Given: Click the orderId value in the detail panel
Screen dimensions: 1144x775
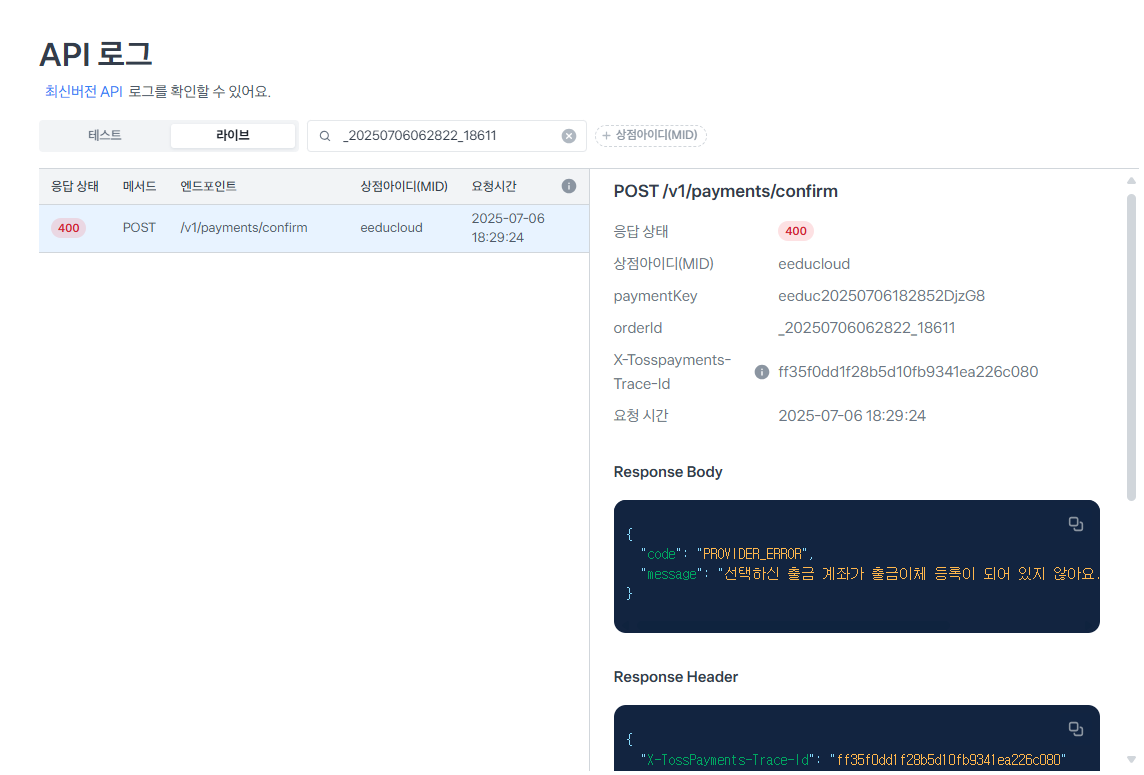Looking at the screenshot, I should tap(867, 328).
